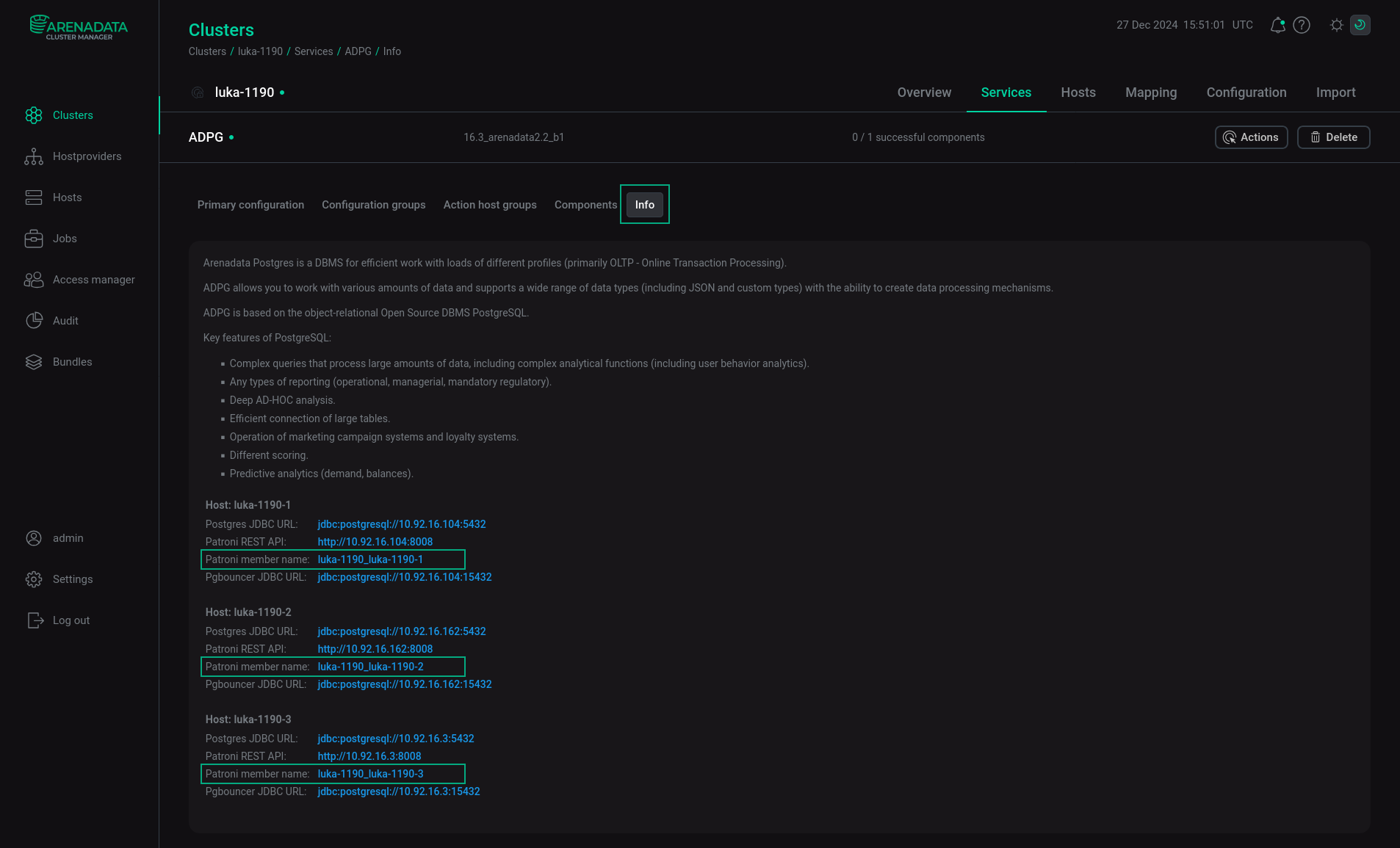Open Access manager in the sidebar

79,280
